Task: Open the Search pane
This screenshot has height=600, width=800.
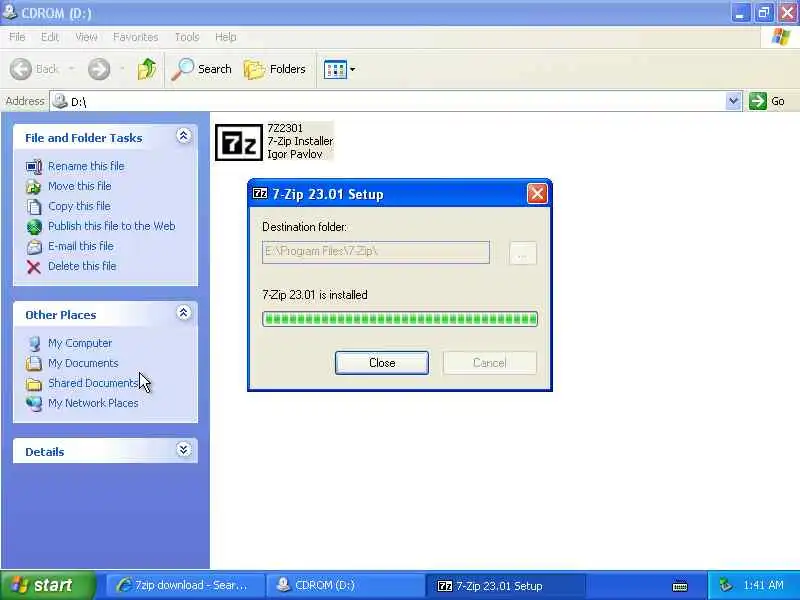Action: (202, 69)
